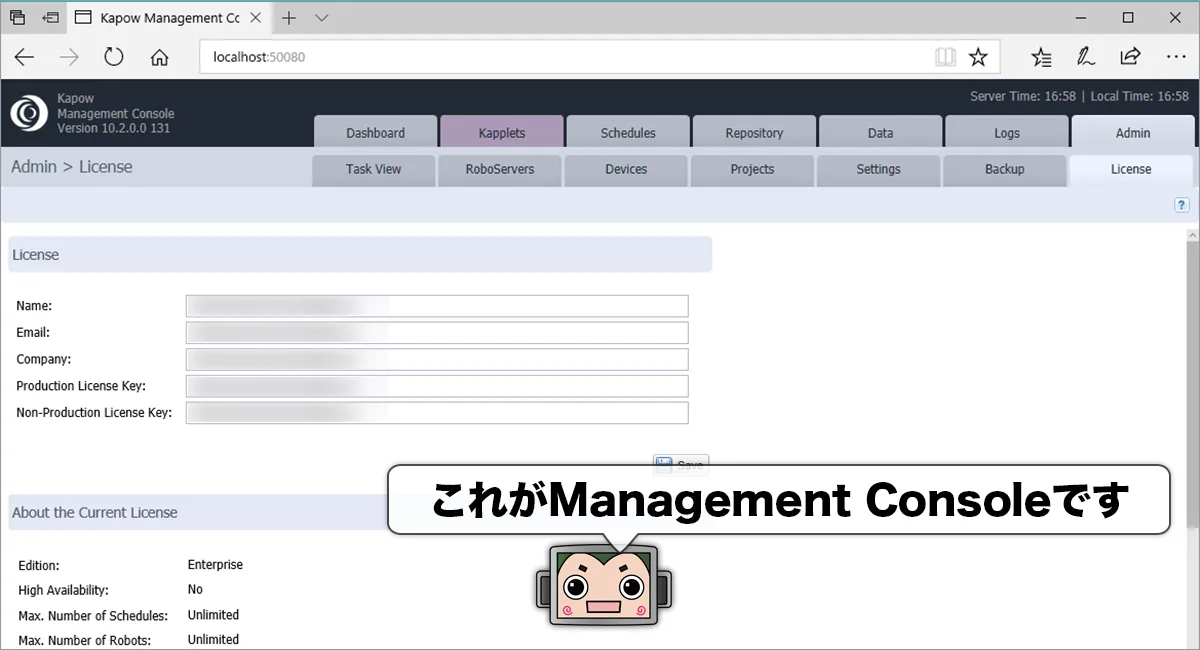Go to the Backup sub-tab
Screen dimensions: 1200x650
pyautogui.click(x=1004, y=170)
